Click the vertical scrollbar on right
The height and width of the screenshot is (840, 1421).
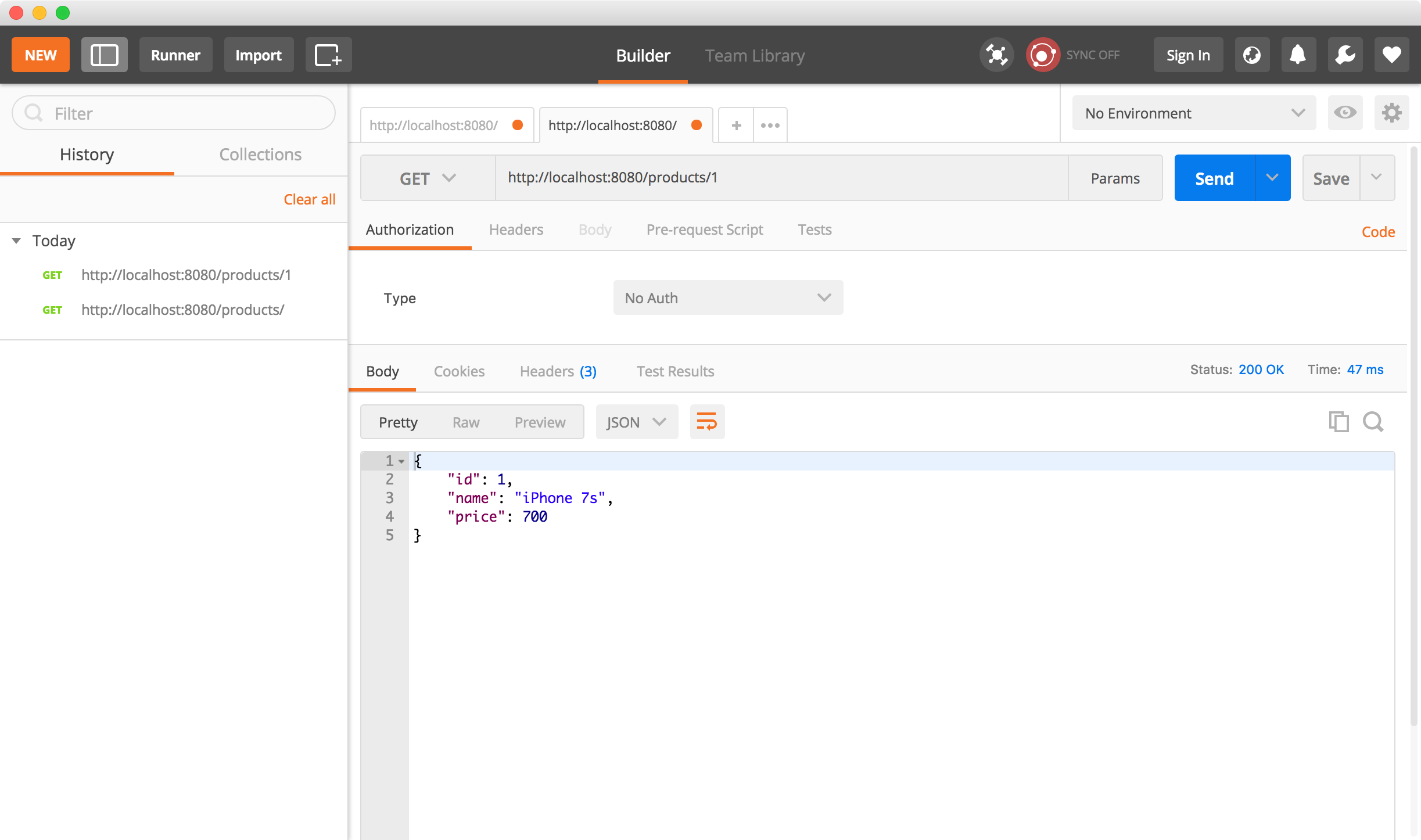[x=1414, y=436]
